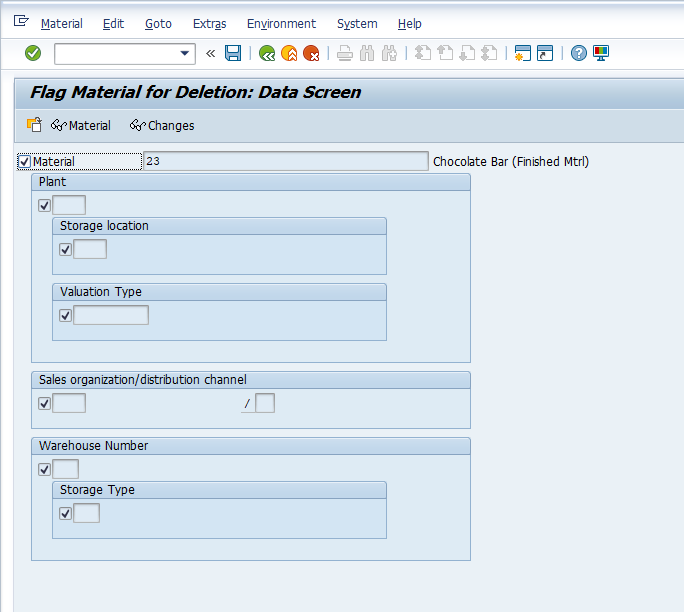Click the red Cancel icon
Screen dimensions: 684x612
coord(311,53)
